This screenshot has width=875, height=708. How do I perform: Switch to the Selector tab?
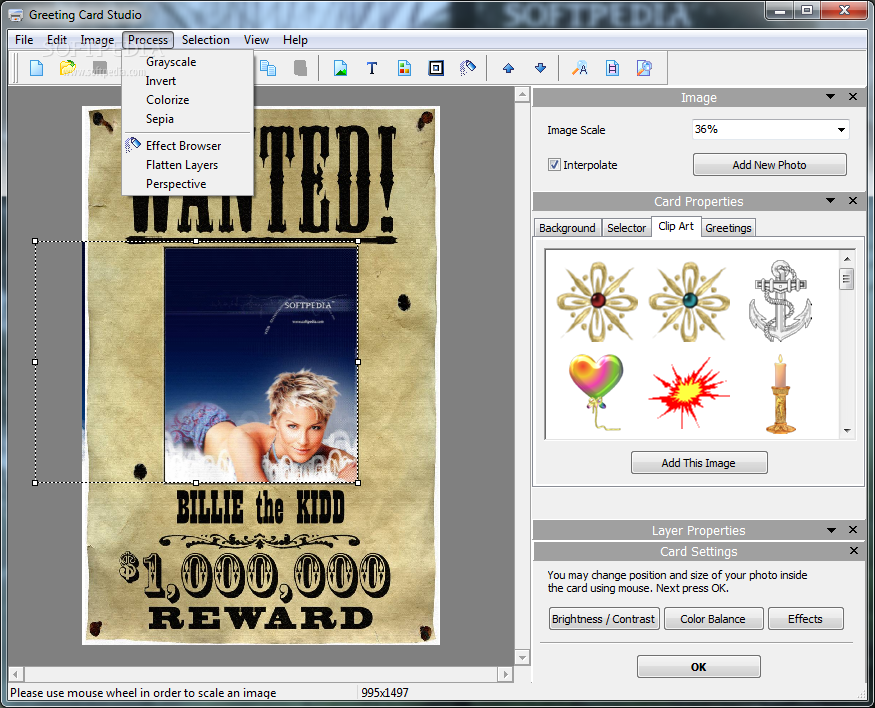[626, 228]
